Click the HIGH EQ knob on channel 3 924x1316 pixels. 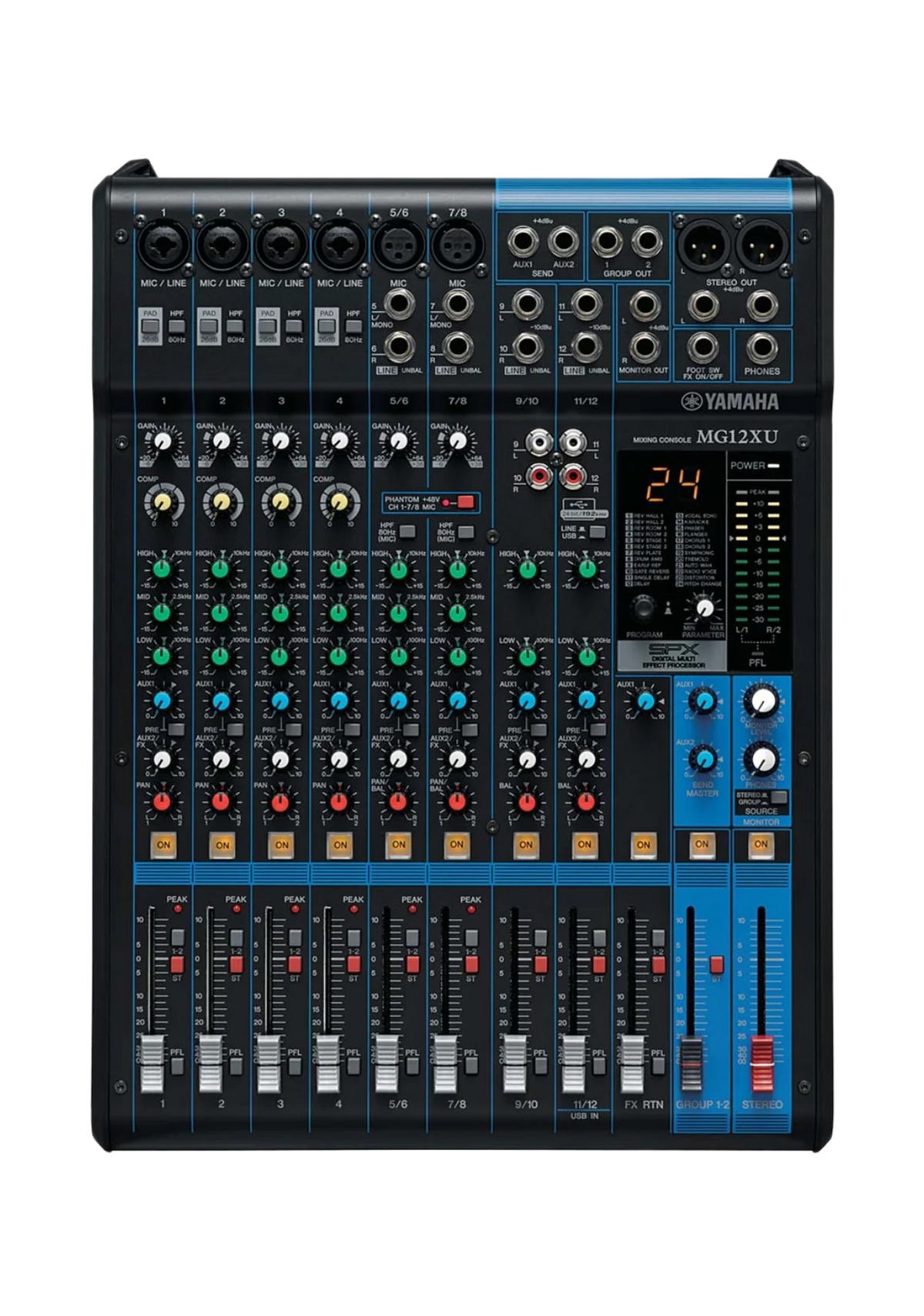click(280, 569)
